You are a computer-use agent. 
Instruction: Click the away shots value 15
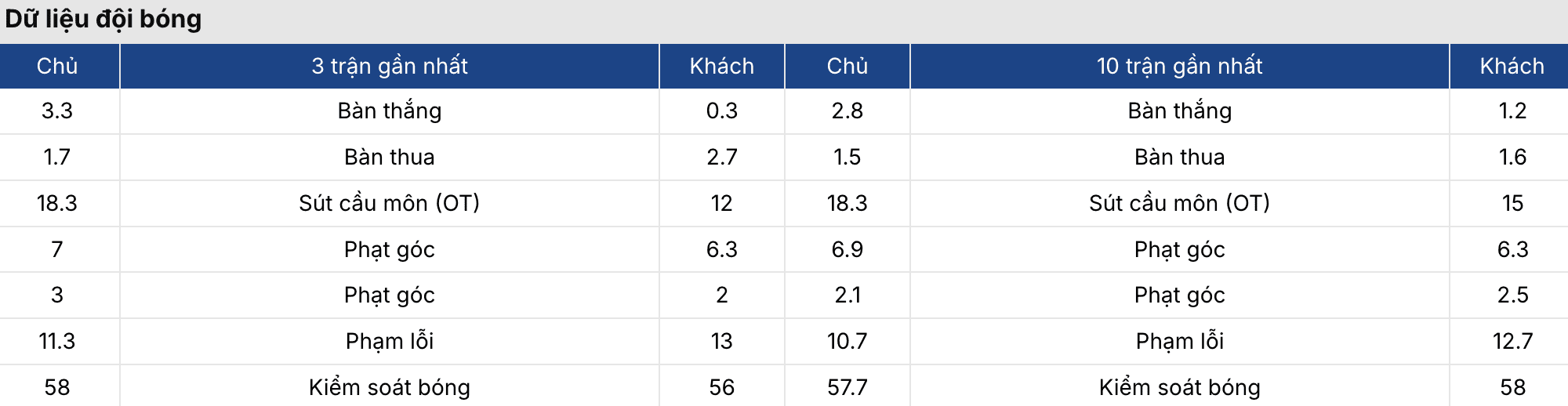pyautogui.click(x=1512, y=203)
